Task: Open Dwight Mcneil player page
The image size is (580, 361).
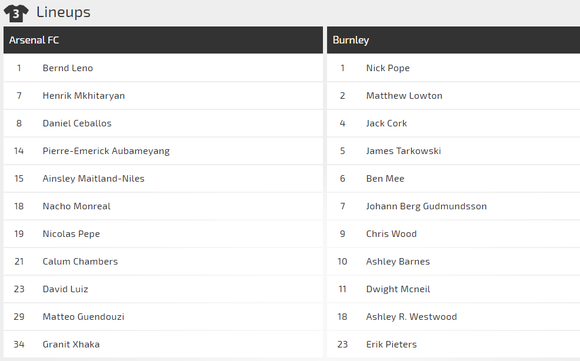Action: click(x=398, y=289)
